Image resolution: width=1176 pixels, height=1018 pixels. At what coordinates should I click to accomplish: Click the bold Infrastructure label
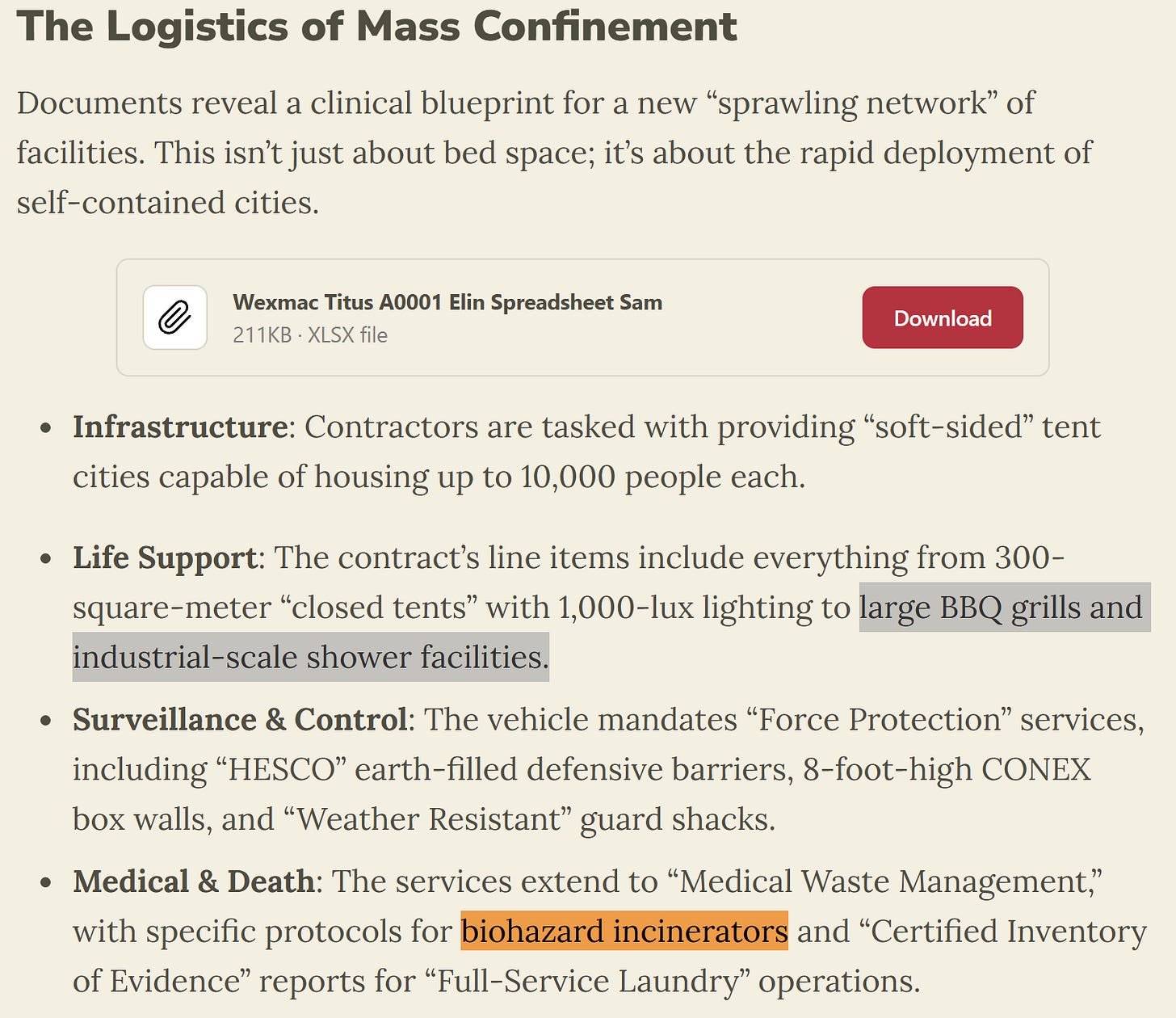(x=180, y=427)
